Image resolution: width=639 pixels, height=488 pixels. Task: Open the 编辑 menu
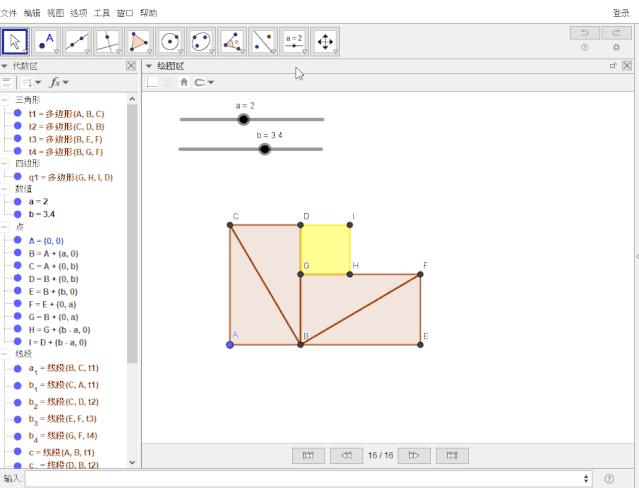pos(32,13)
